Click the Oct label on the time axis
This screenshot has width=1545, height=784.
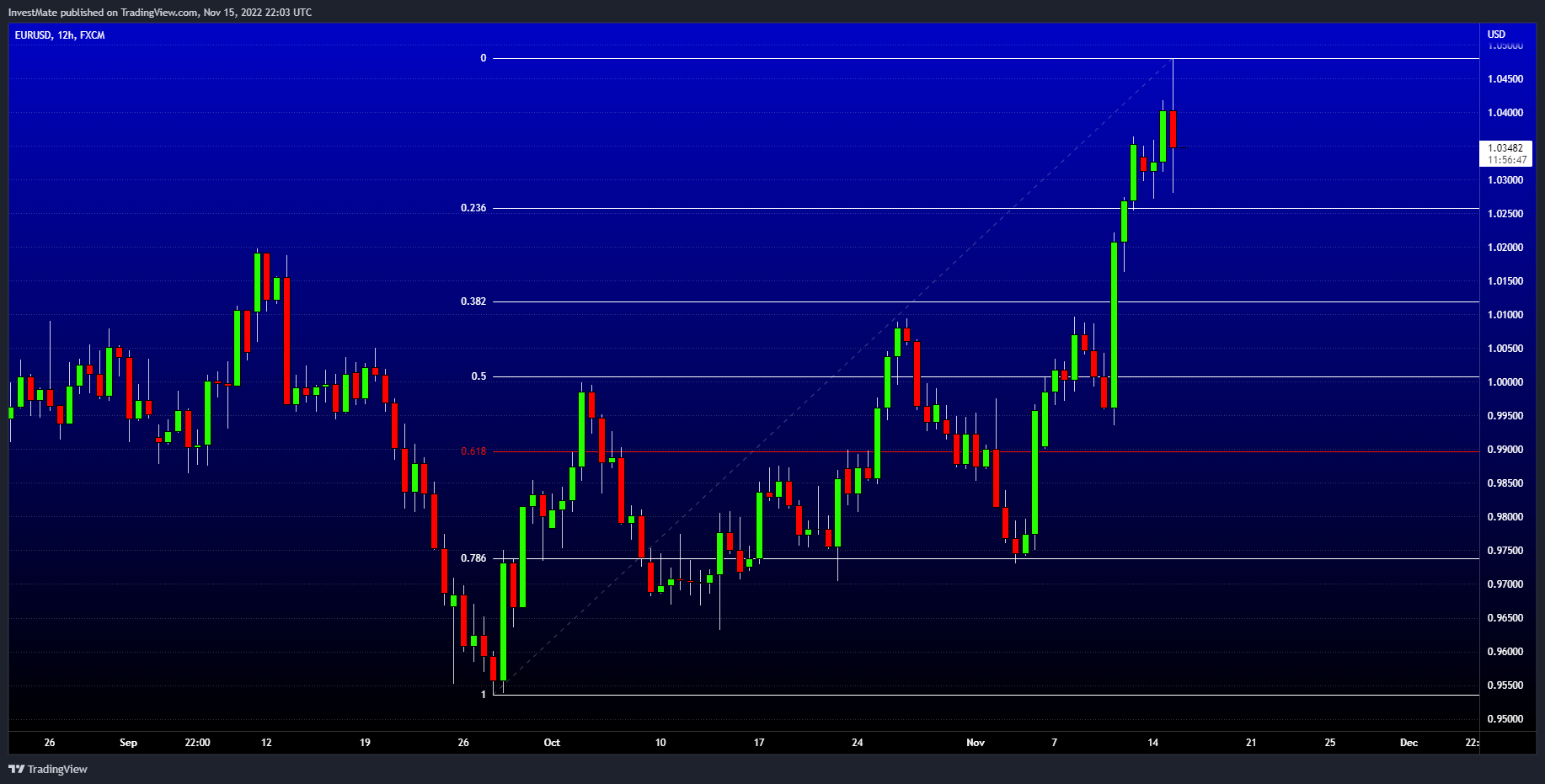[552, 743]
